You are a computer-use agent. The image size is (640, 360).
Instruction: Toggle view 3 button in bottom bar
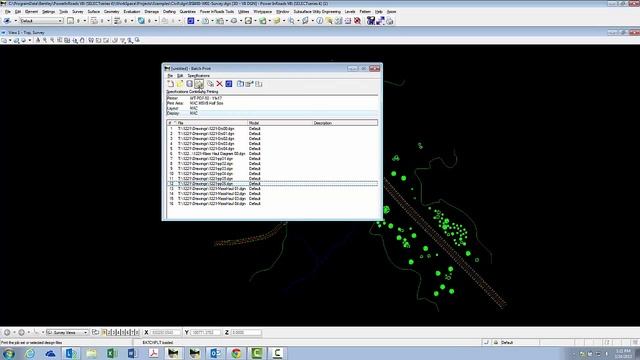114,332
